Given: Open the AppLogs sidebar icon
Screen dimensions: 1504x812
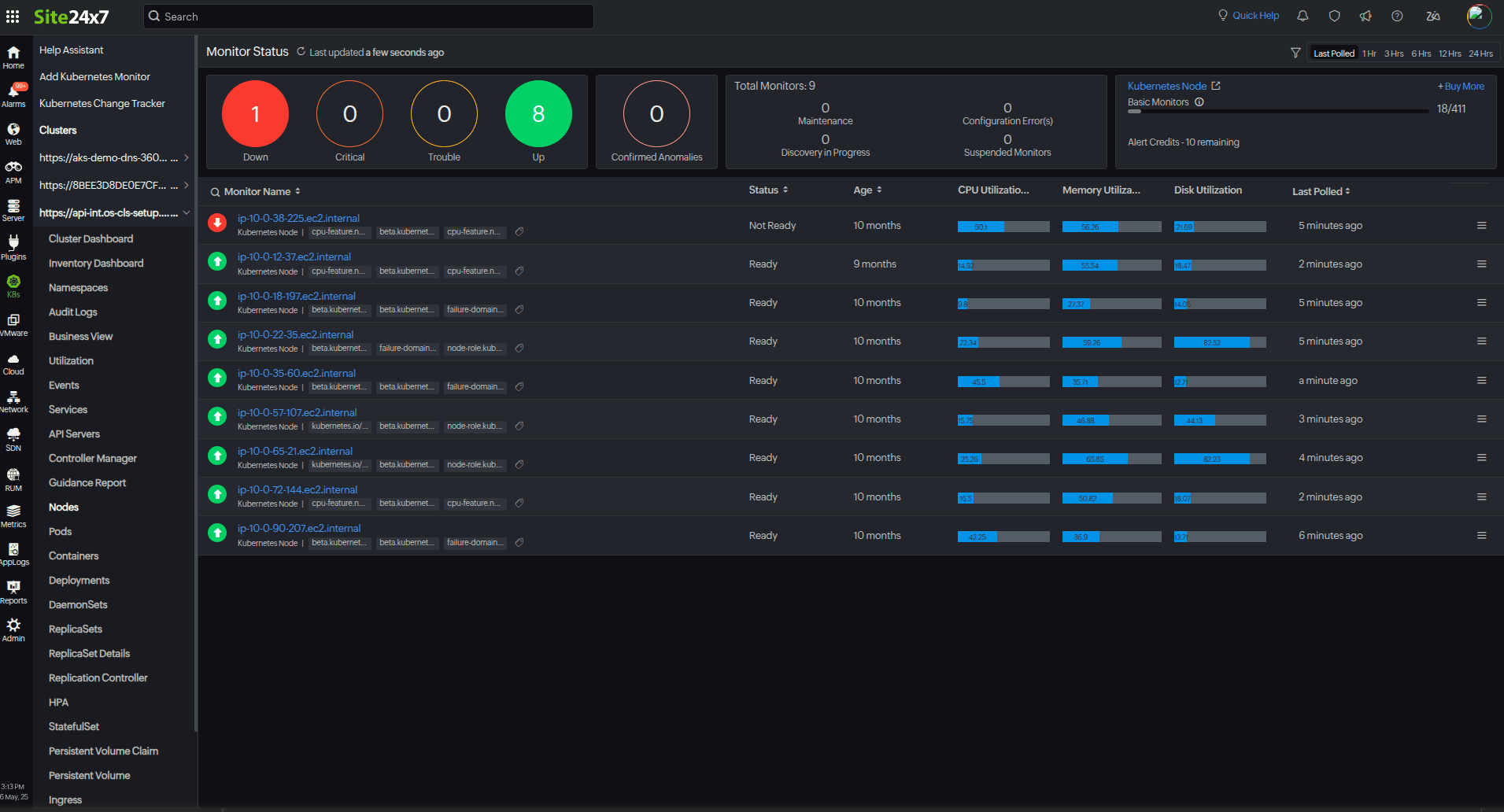Looking at the screenshot, I should (13, 554).
